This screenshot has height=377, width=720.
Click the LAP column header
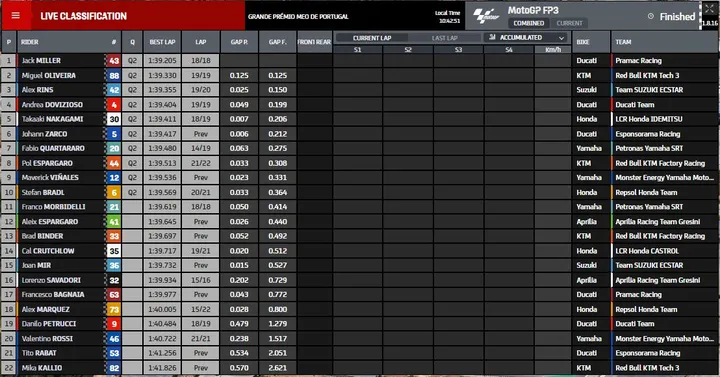point(201,42)
